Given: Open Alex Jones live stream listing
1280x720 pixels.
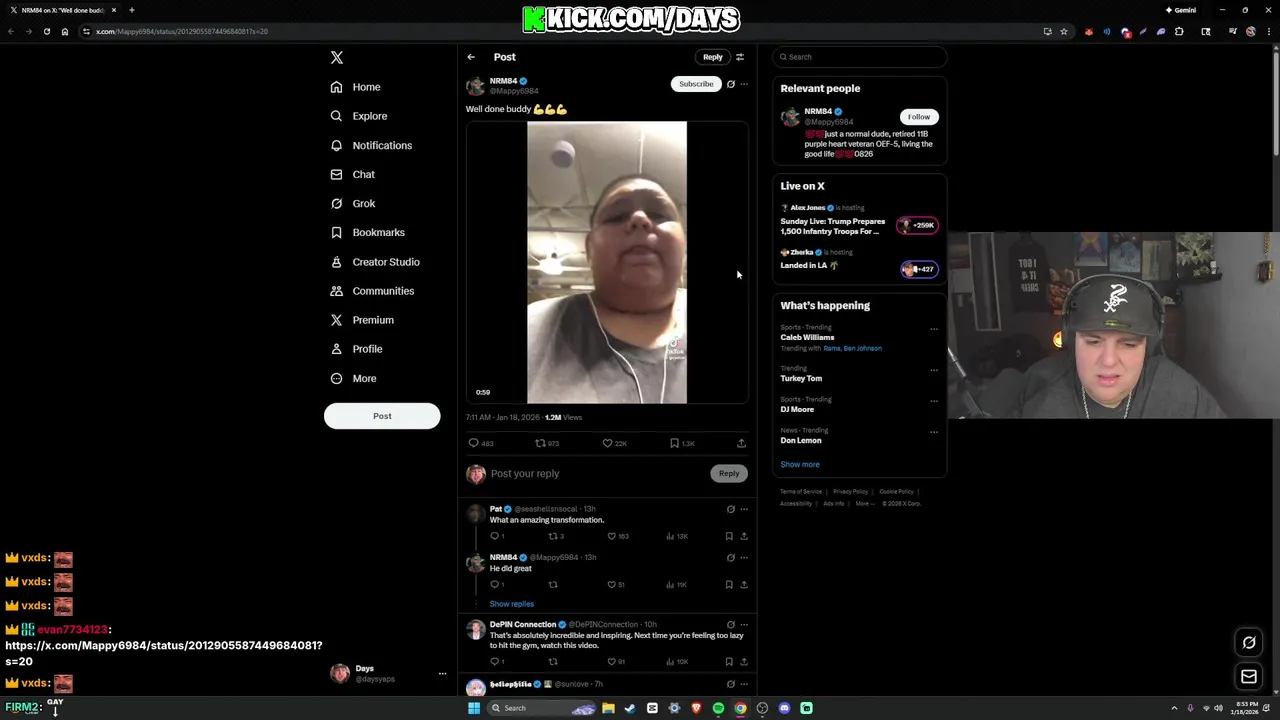Looking at the screenshot, I should pos(859,221).
